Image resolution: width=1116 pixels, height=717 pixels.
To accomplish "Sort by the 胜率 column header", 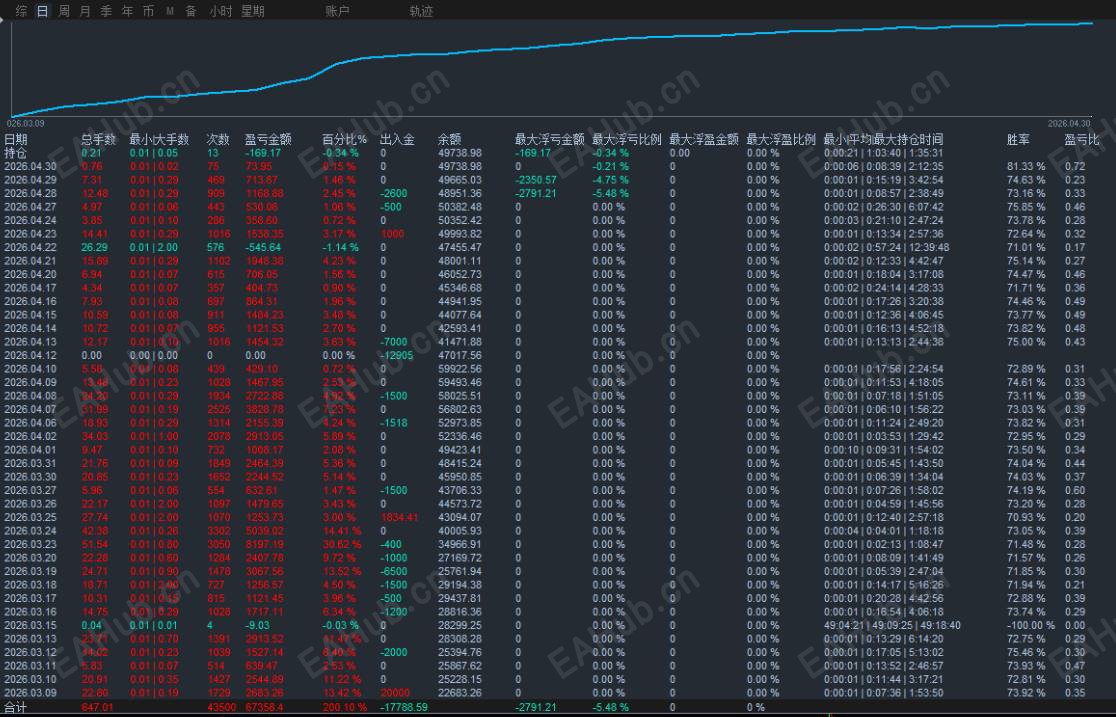I will (1018, 140).
